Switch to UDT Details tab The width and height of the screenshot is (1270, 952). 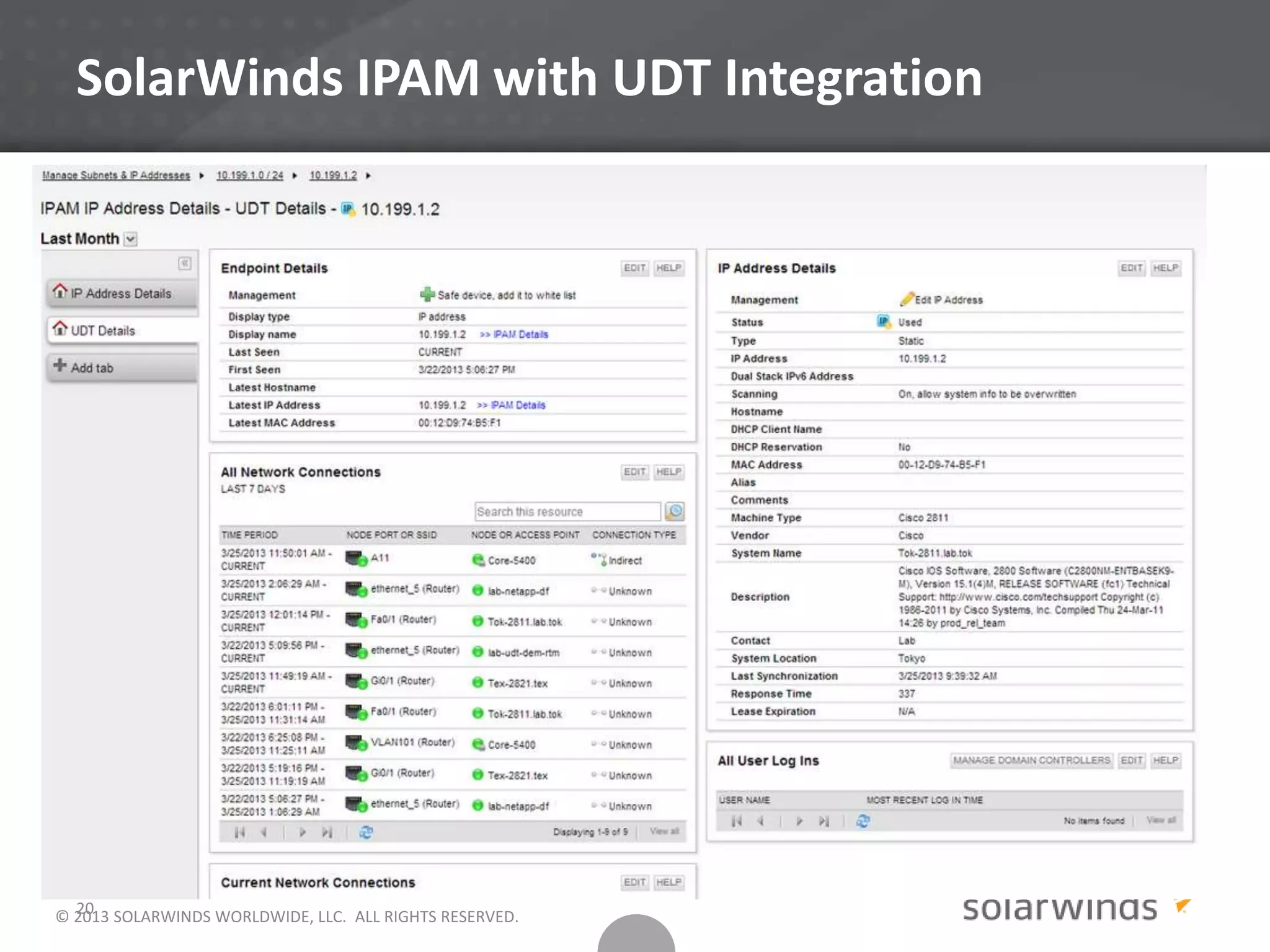122,330
